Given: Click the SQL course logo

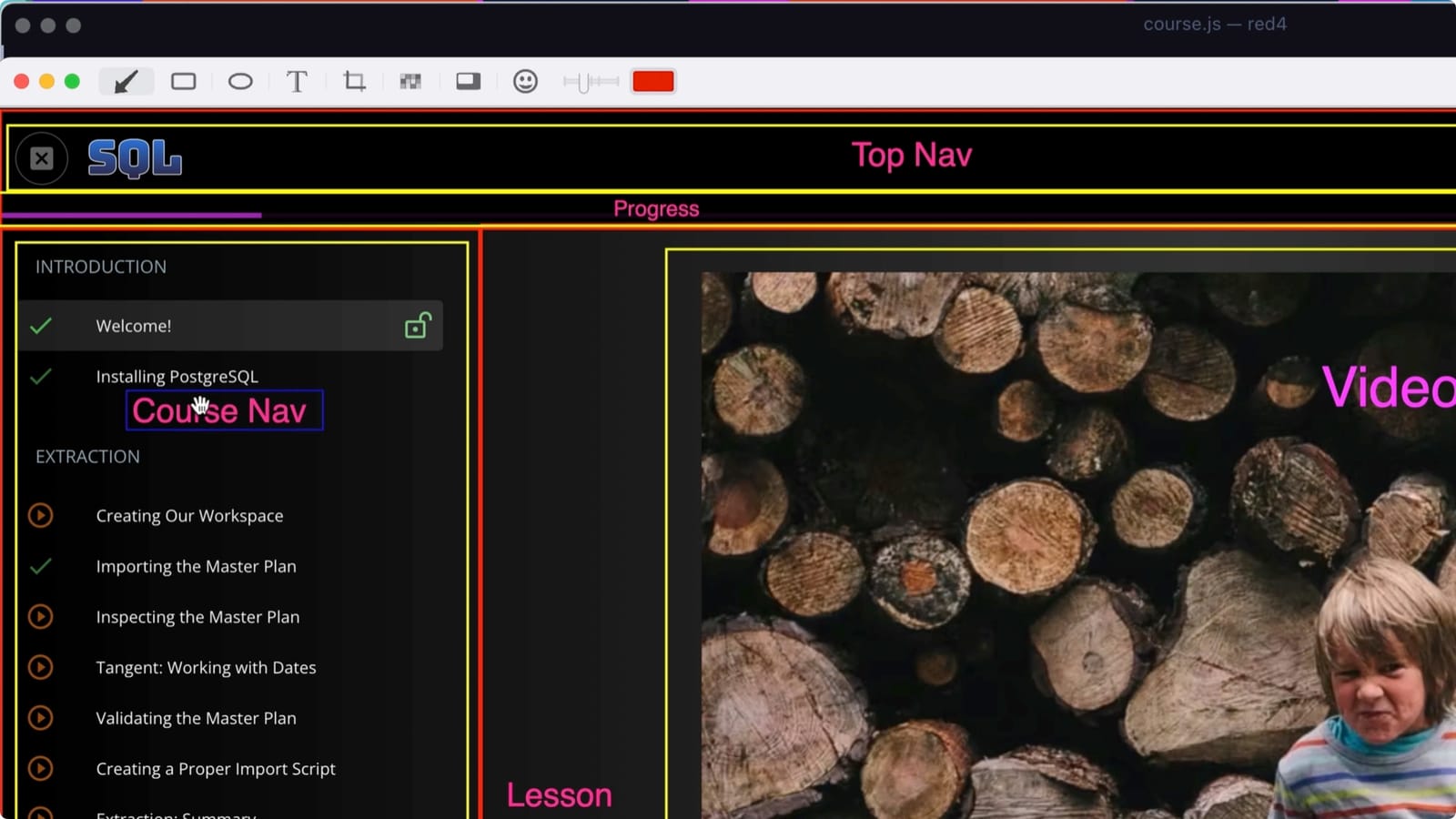Looking at the screenshot, I should tap(135, 159).
